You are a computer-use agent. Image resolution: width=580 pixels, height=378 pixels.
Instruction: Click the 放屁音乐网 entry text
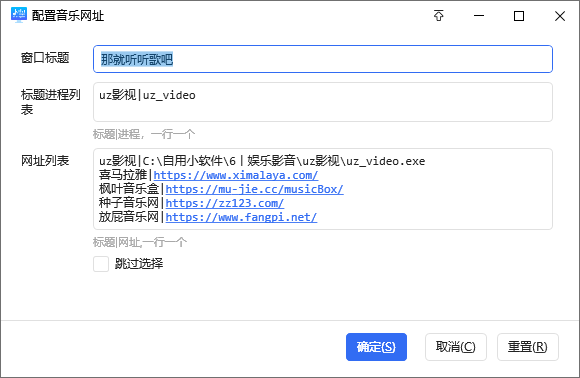129,217
